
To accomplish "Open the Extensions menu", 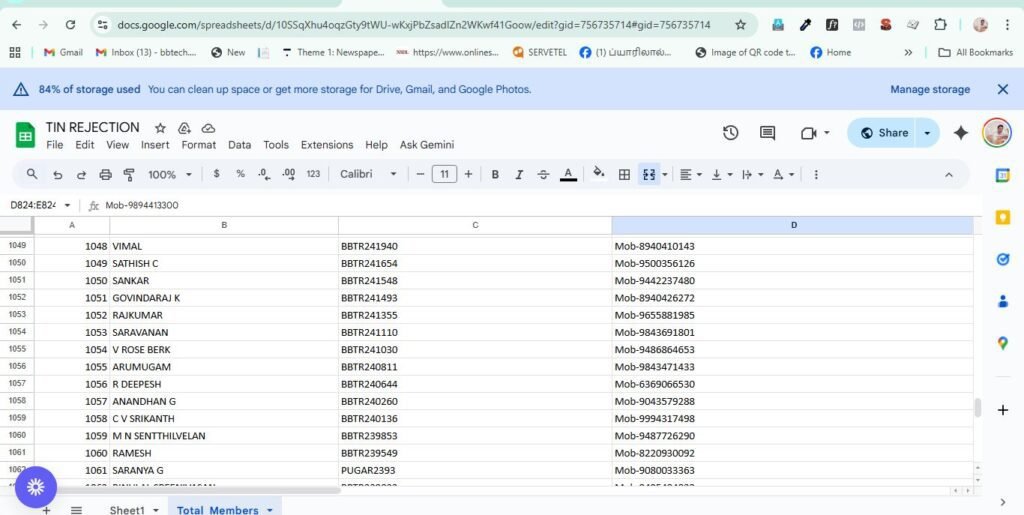I will [x=327, y=145].
